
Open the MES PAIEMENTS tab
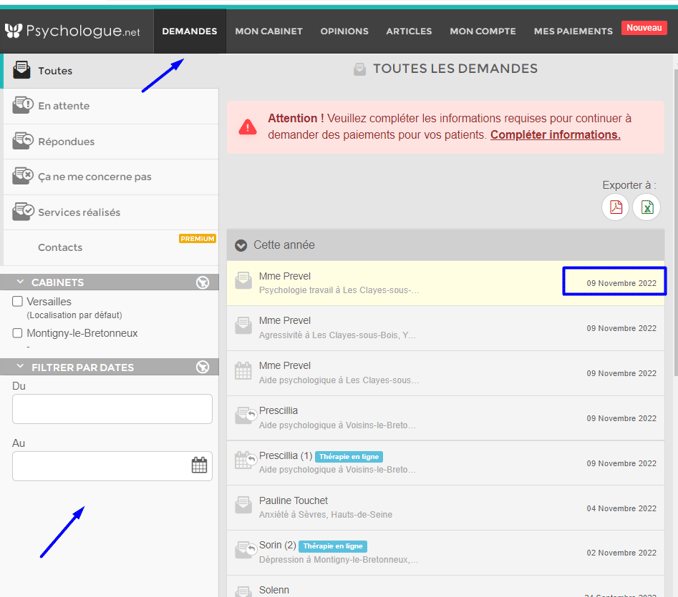573,31
